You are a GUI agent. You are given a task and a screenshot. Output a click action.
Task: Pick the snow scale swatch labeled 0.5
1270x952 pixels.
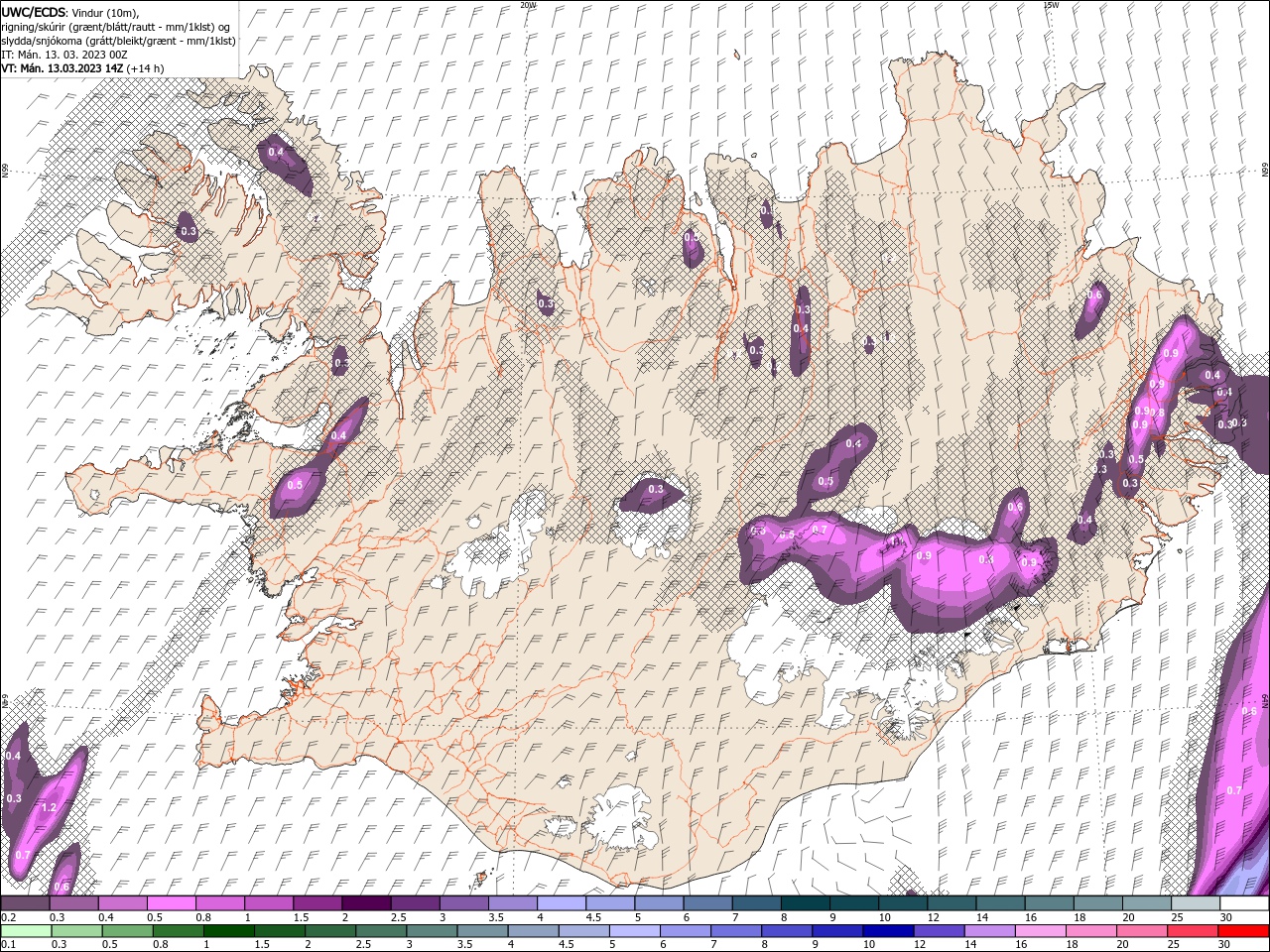click(x=171, y=903)
